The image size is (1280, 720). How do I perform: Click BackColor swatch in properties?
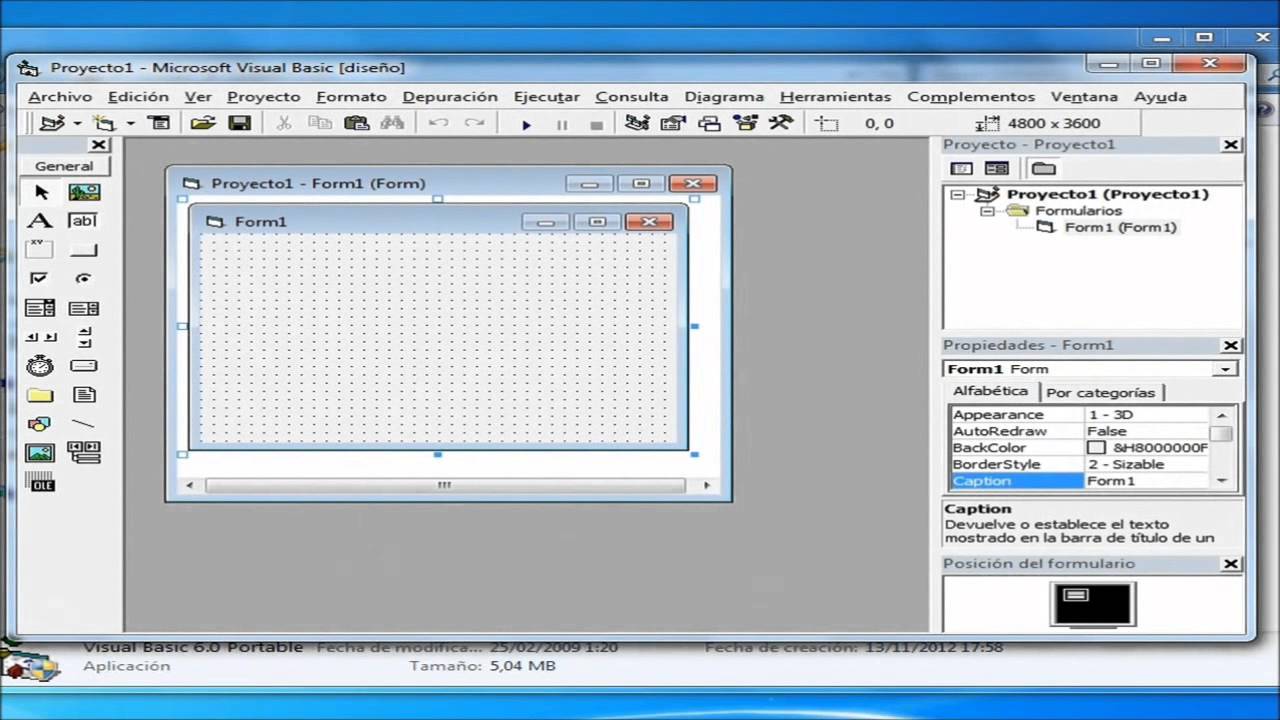point(1096,448)
